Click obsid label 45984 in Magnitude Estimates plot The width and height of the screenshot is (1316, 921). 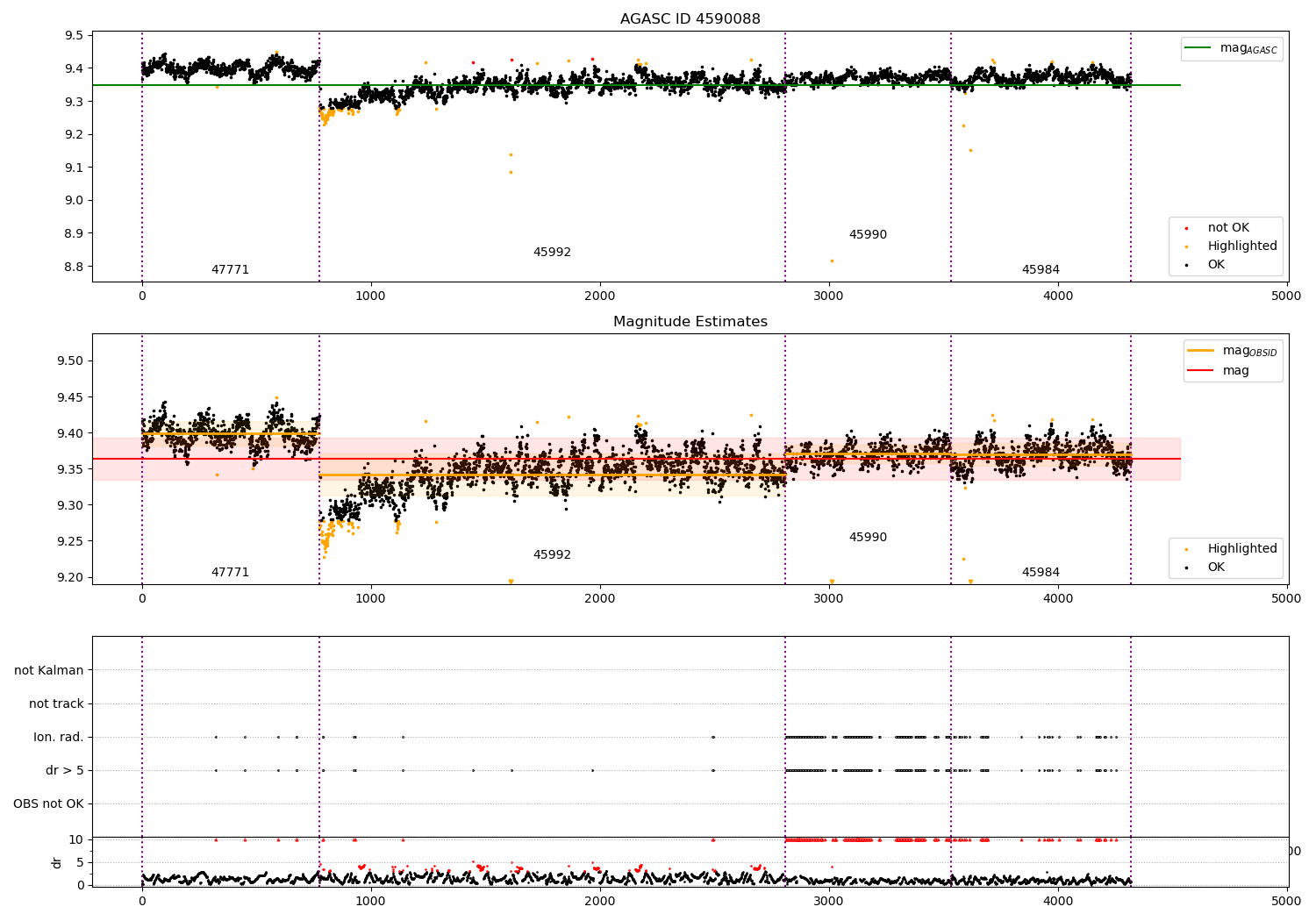click(1041, 573)
